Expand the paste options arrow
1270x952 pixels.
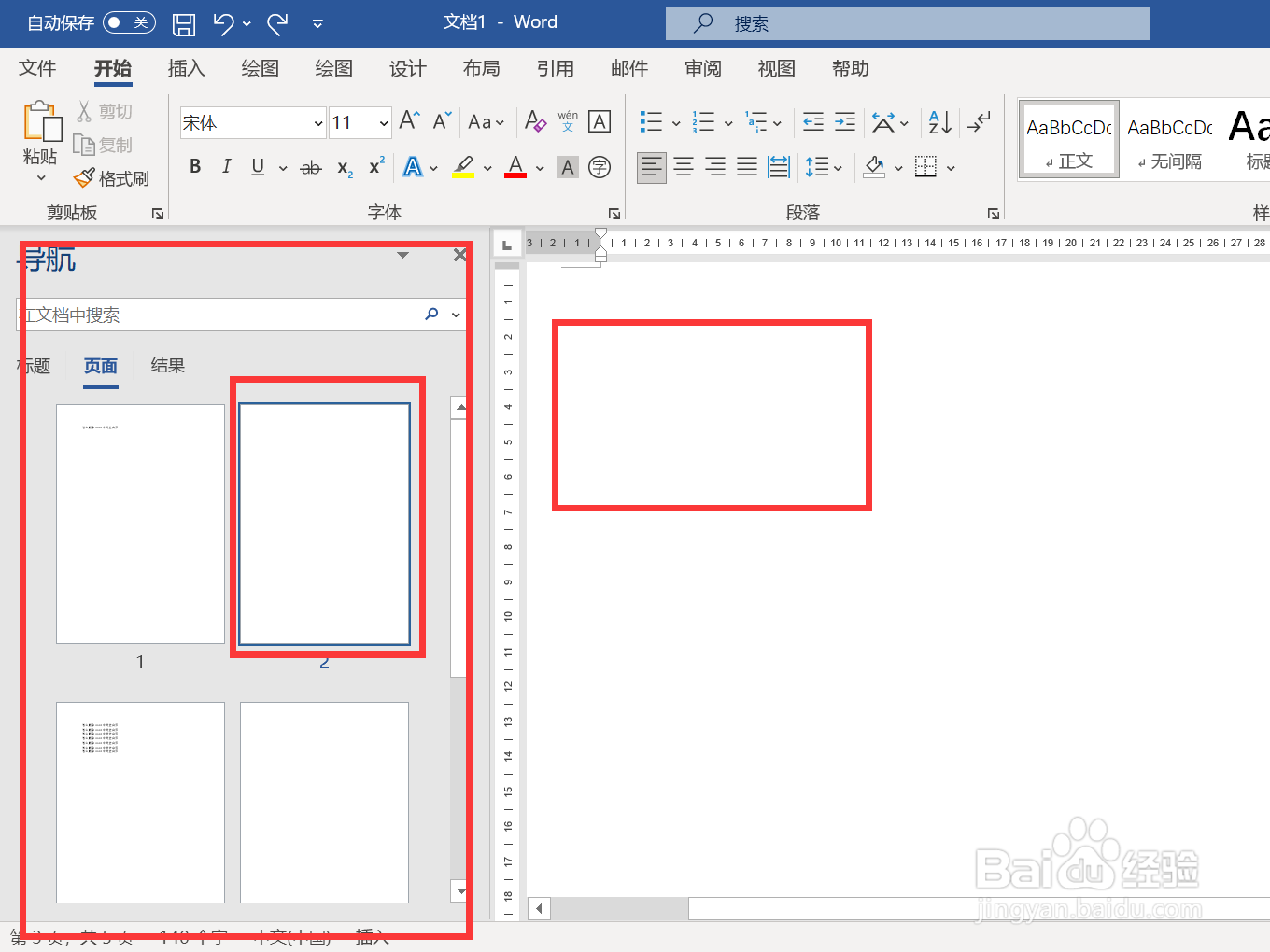pyautogui.click(x=41, y=177)
